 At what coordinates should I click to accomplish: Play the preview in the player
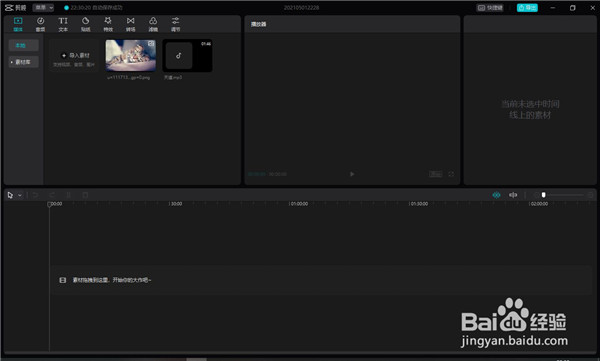(x=352, y=174)
